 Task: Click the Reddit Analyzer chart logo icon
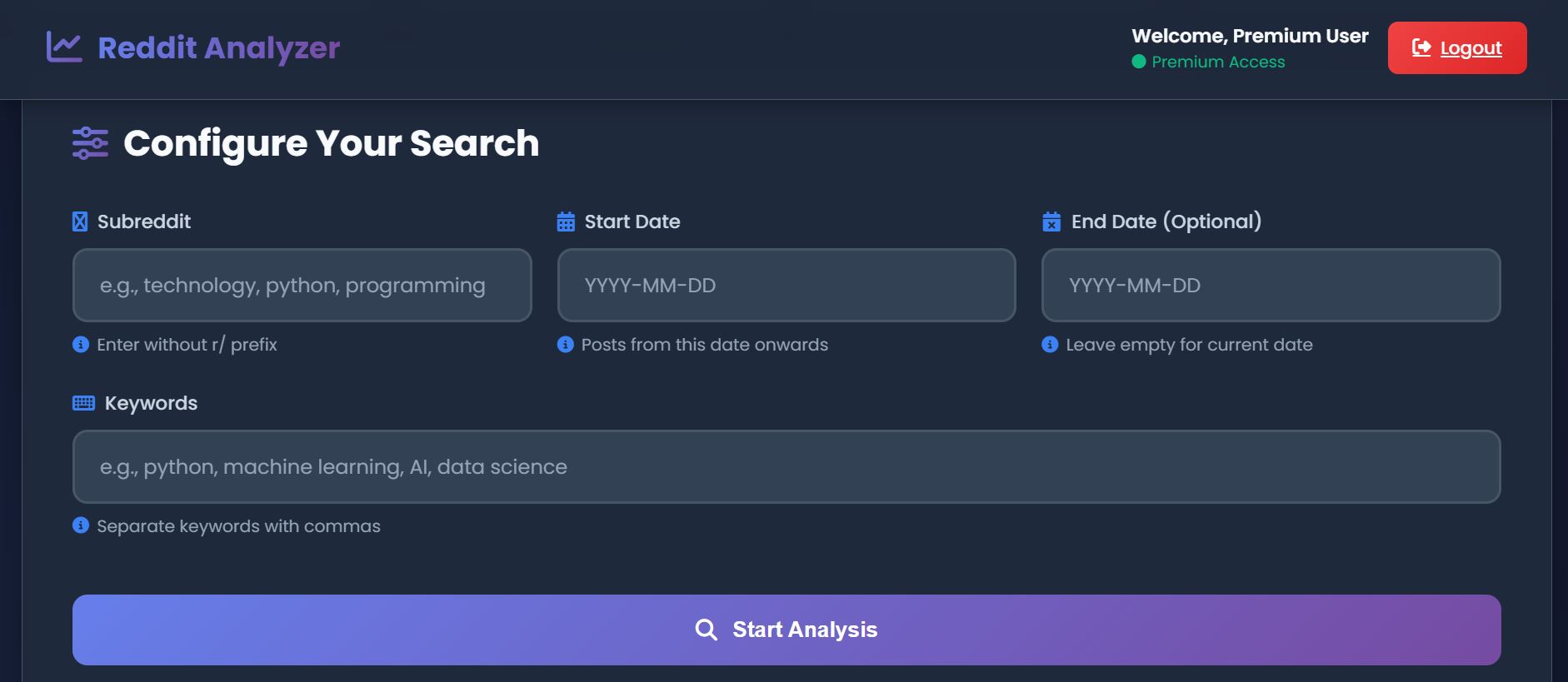click(x=64, y=47)
